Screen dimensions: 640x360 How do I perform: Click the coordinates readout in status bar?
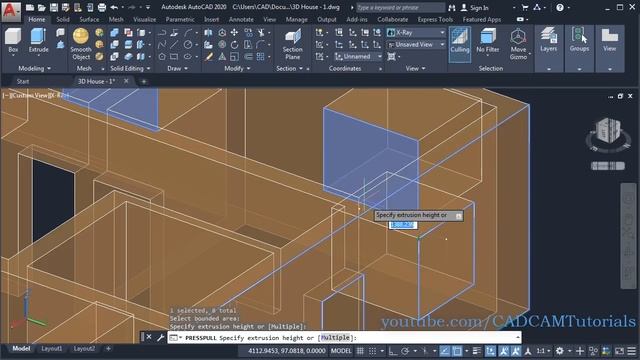click(287, 351)
